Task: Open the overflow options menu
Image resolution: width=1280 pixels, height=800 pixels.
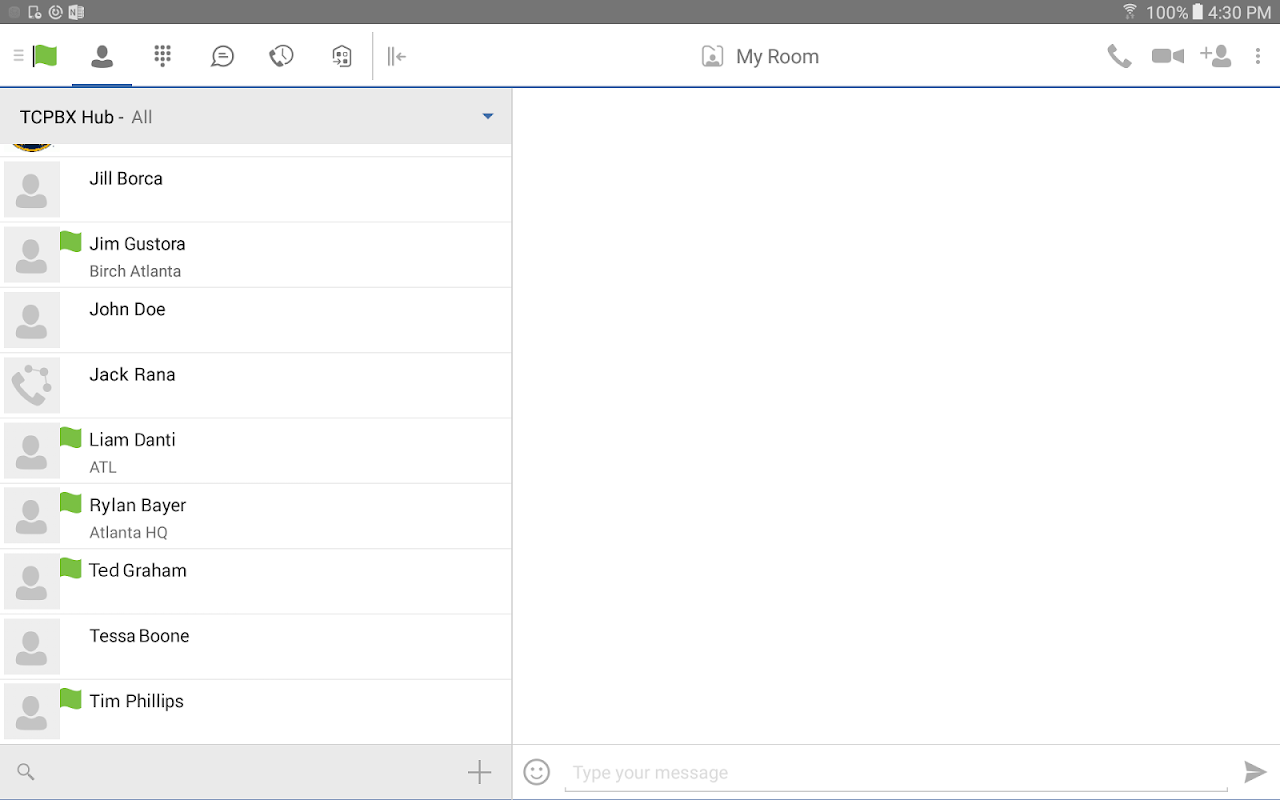Action: pyautogui.click(x=1258, y=56)
